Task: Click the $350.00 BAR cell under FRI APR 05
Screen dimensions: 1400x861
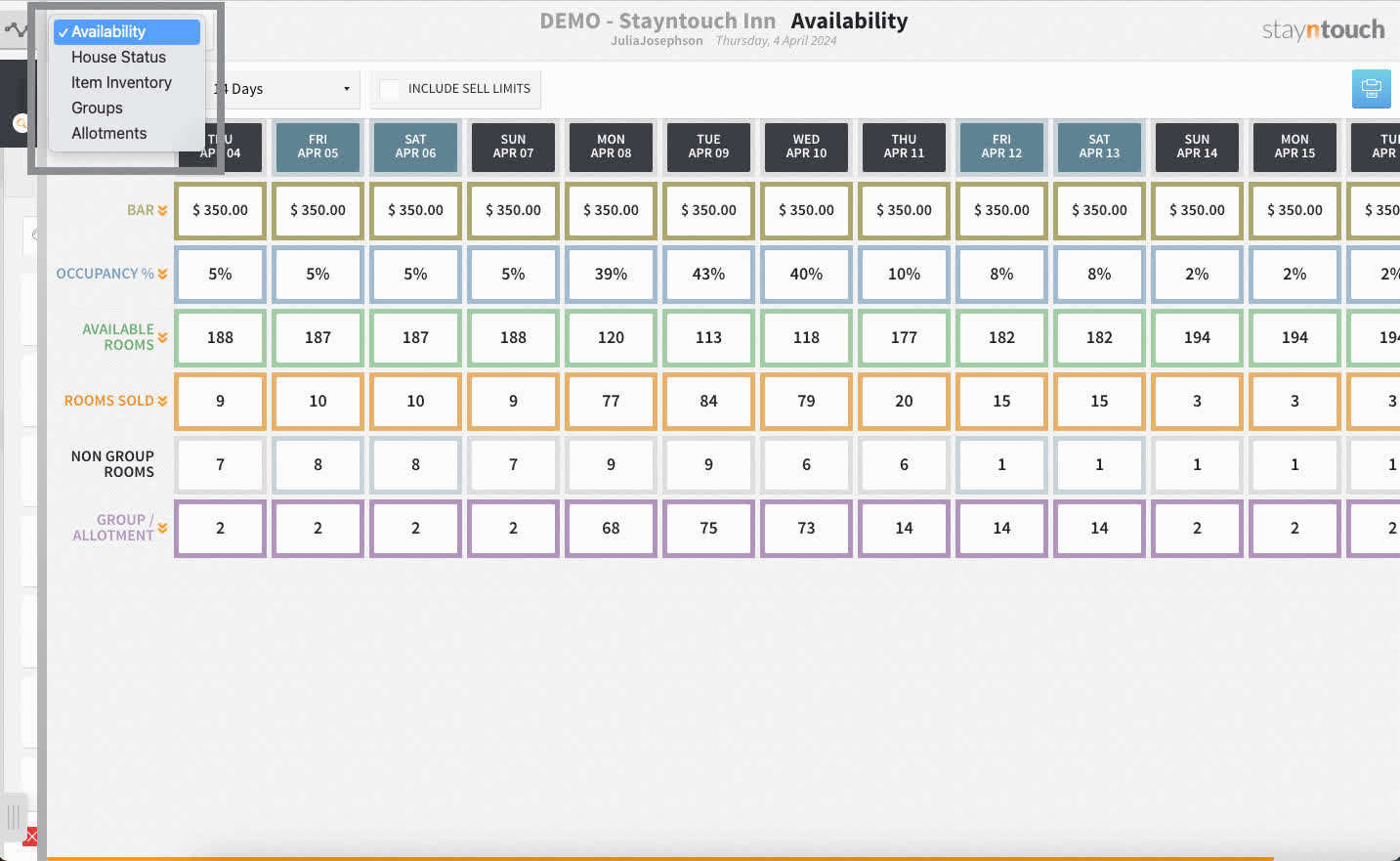Action: point(318,210)
